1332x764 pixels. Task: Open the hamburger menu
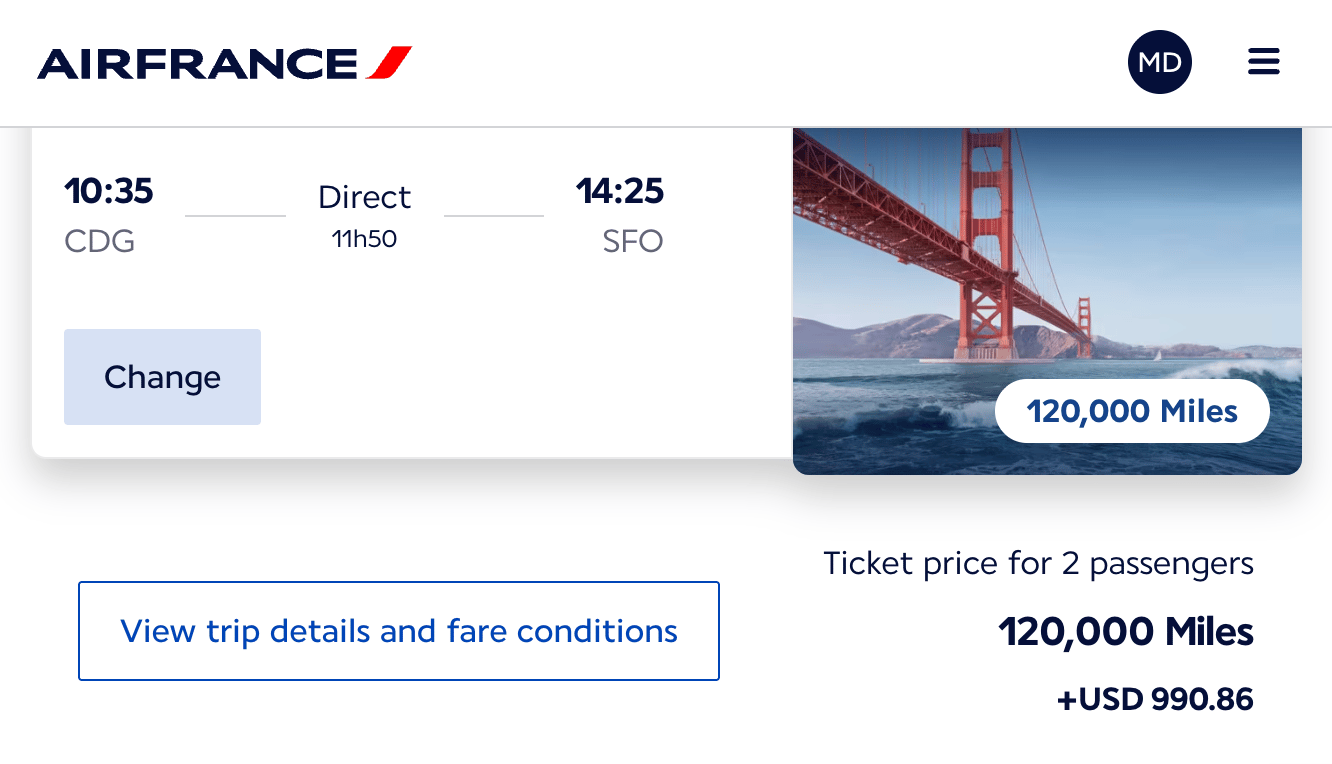1264,62
